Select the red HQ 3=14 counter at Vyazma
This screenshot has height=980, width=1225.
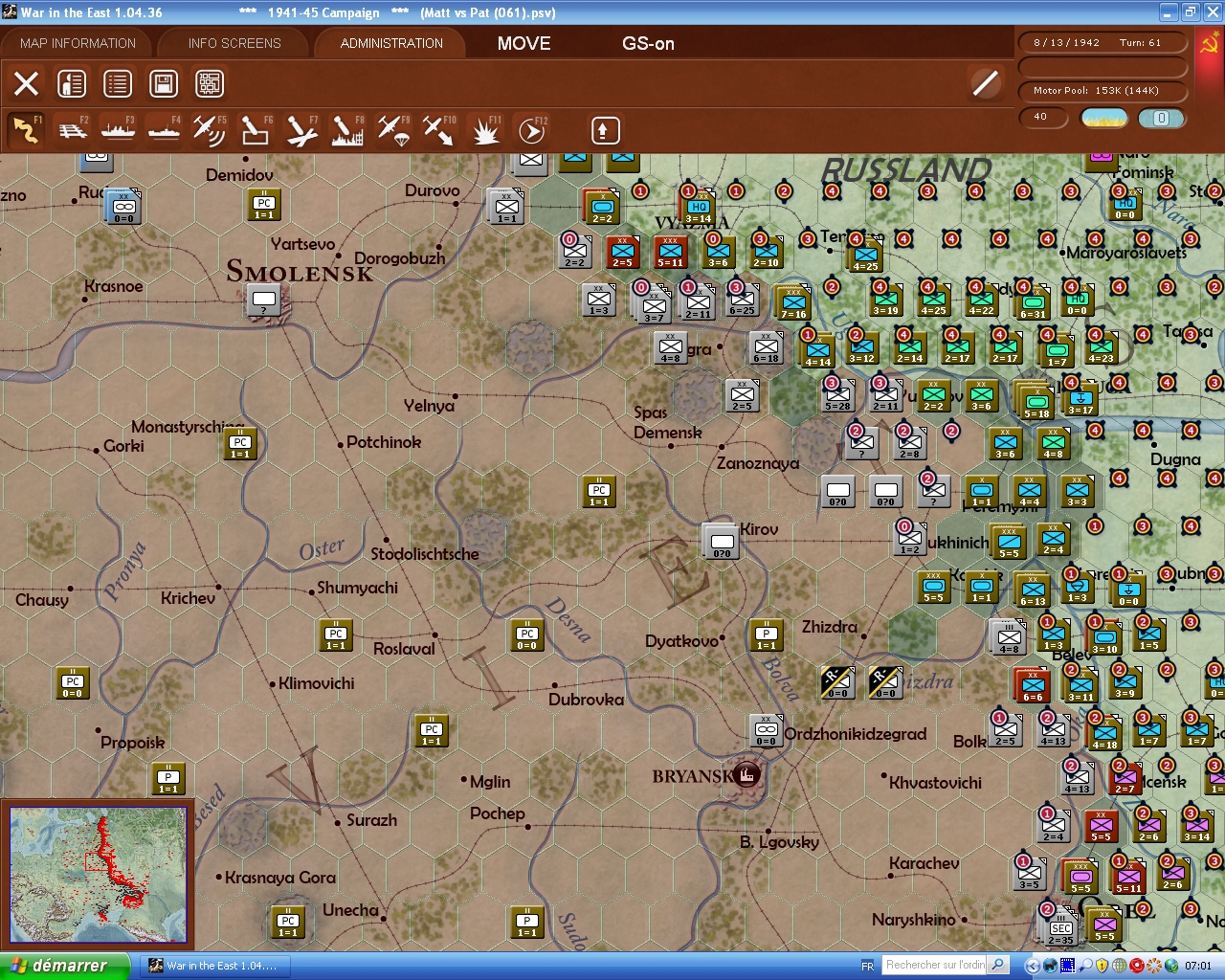[699, 207]
